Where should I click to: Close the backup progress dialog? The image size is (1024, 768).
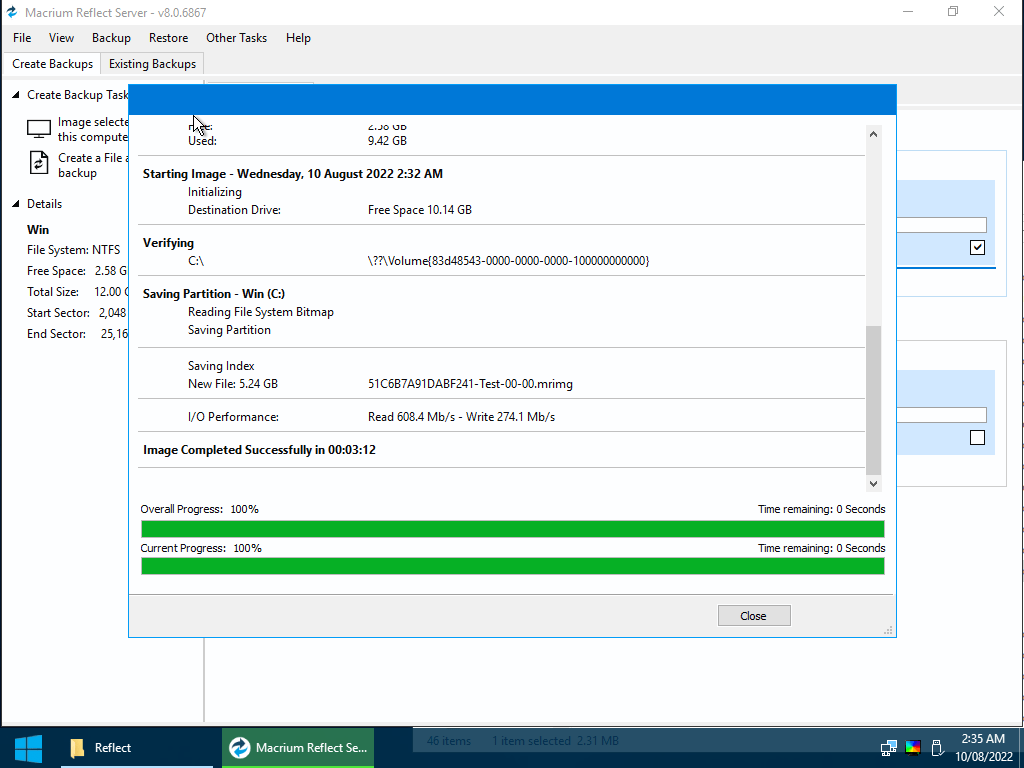tap(754, 616)
